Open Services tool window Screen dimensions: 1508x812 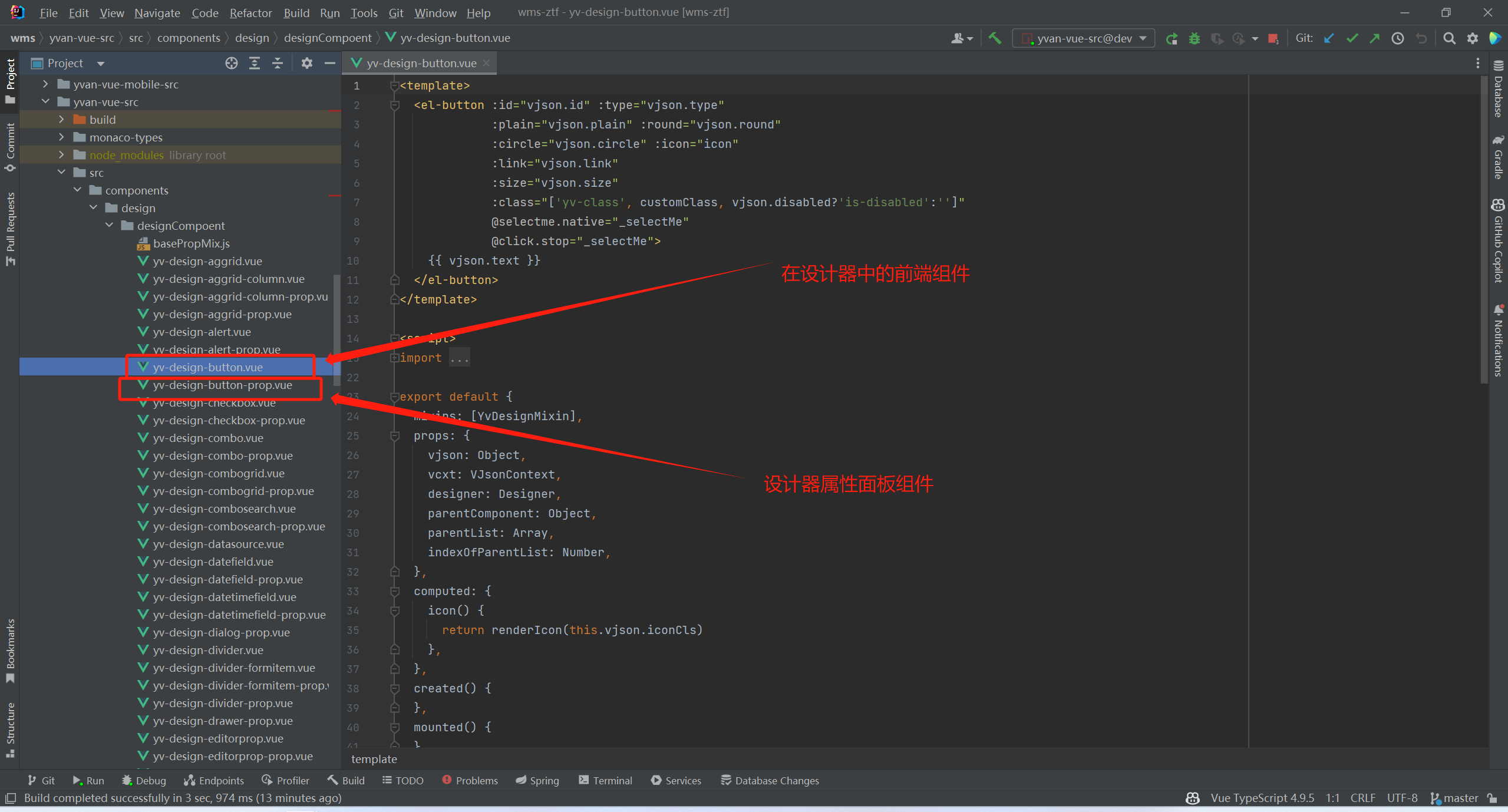(x=677, y=781)
